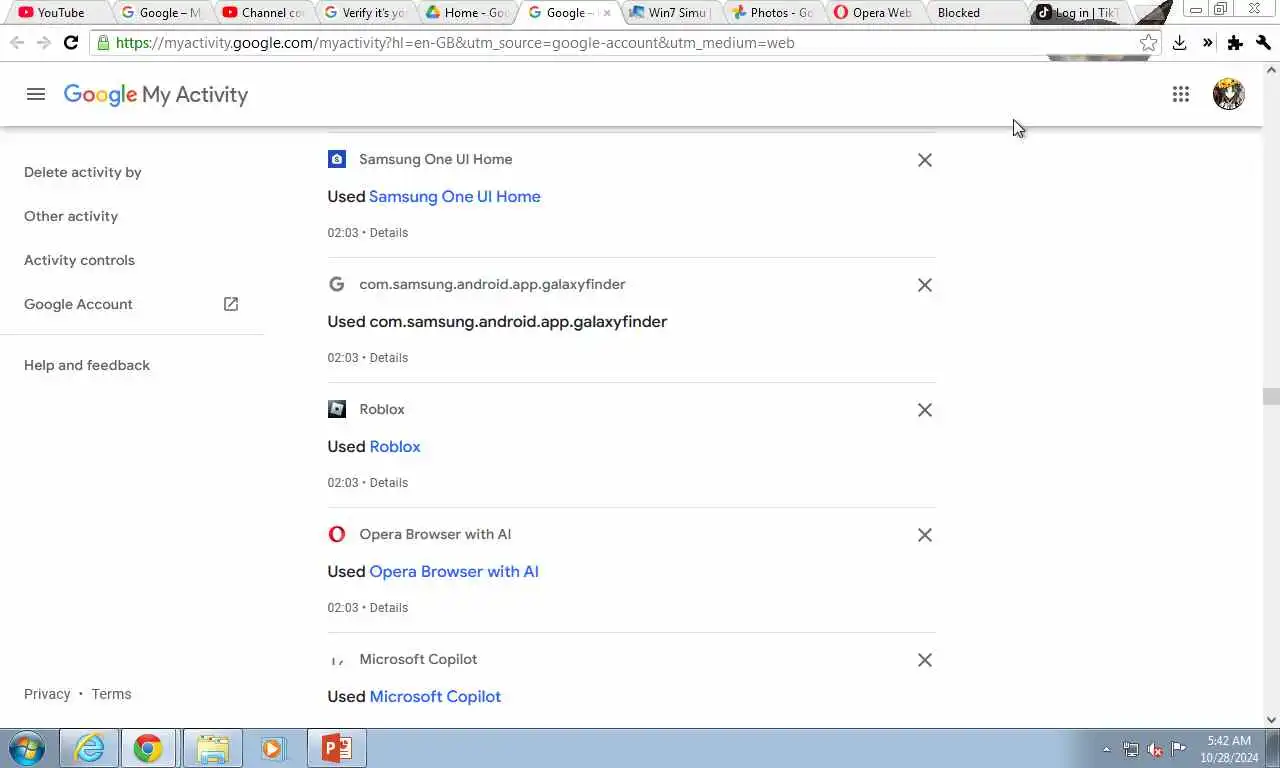Image resolution: width=1280 pixels, height=768 pixels.
Task: Open the taskbar clock and date
Action: point(1229,749)
